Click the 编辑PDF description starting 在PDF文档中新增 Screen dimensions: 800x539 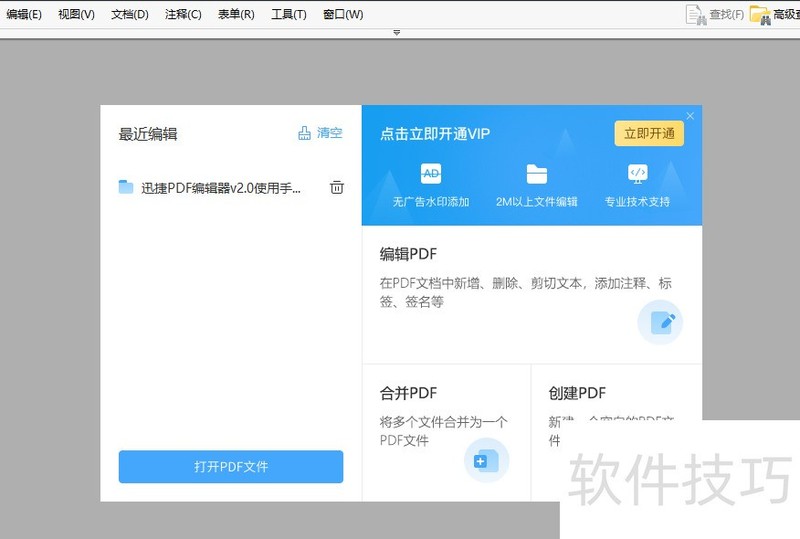click(526, 292)
